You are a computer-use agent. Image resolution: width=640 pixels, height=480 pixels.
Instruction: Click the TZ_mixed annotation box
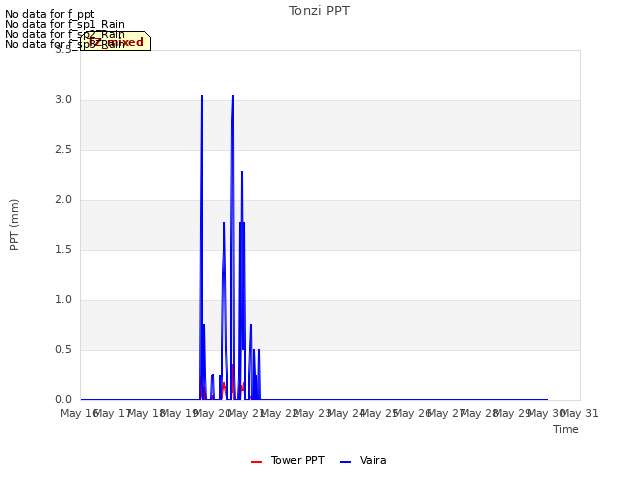(x=116, y=41)
